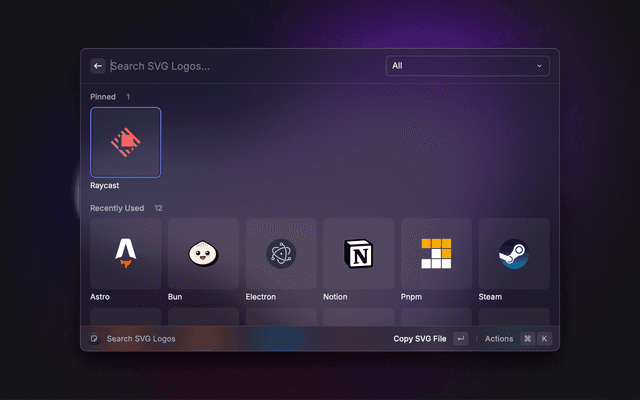
Task: Focus the Search SVG Logos field
Action: (x=240, y=66)
